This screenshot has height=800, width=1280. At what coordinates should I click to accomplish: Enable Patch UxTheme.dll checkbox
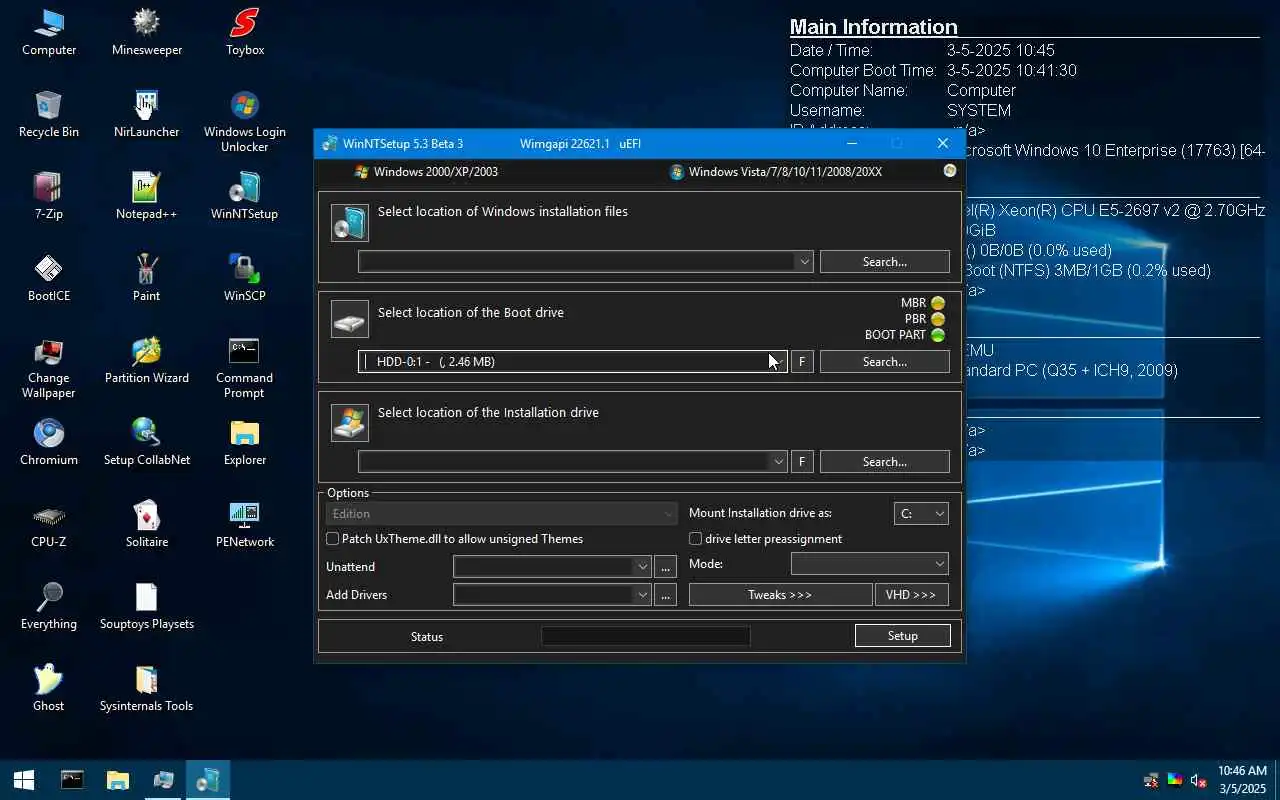tap(333, 539)
